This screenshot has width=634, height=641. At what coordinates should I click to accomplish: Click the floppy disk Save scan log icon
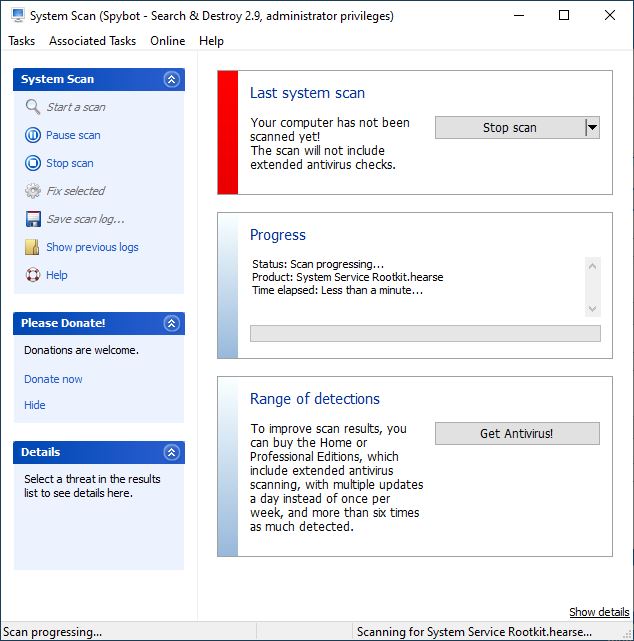33,219
